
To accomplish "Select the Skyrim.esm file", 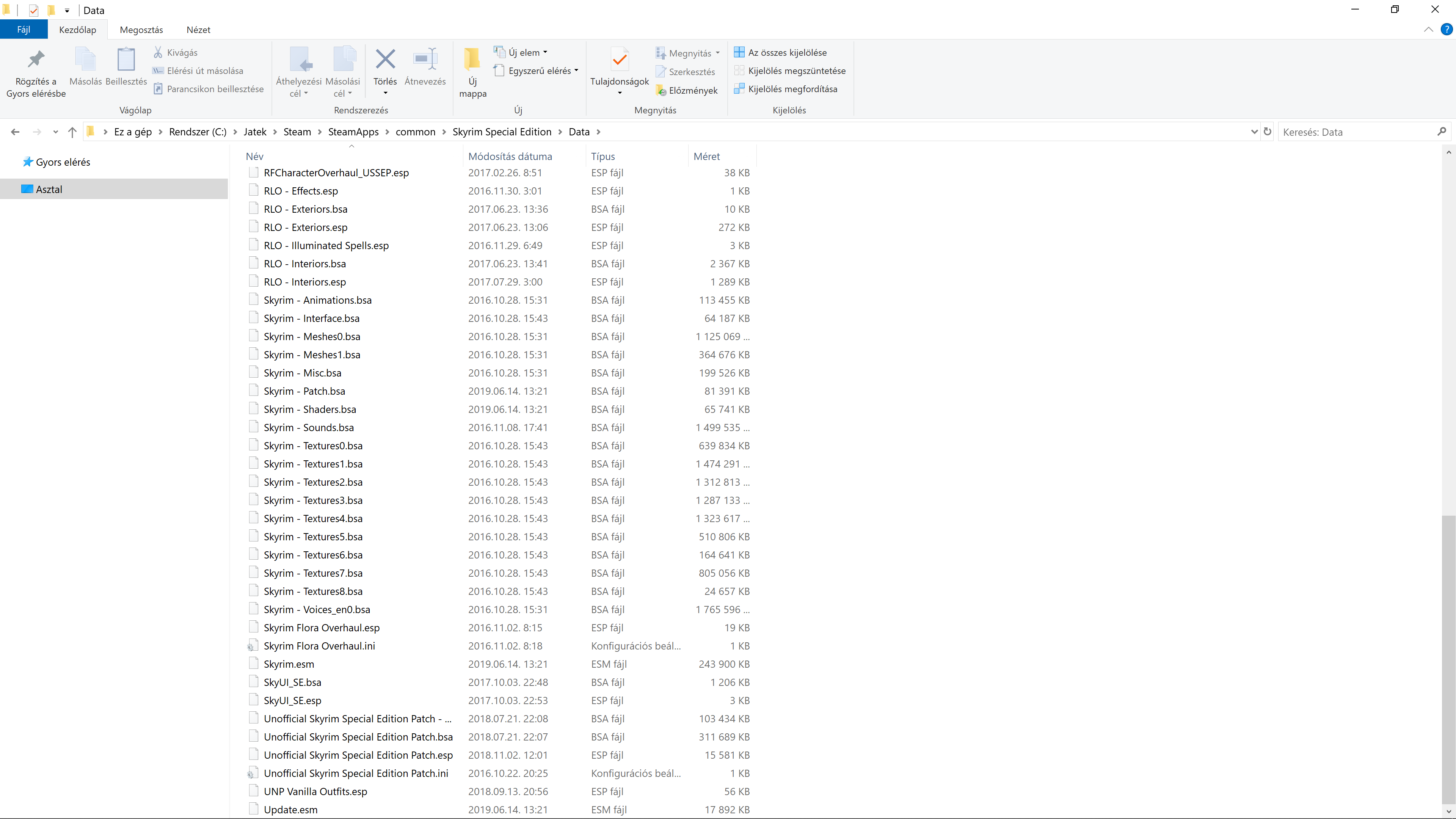I will (x=288, y=664).
